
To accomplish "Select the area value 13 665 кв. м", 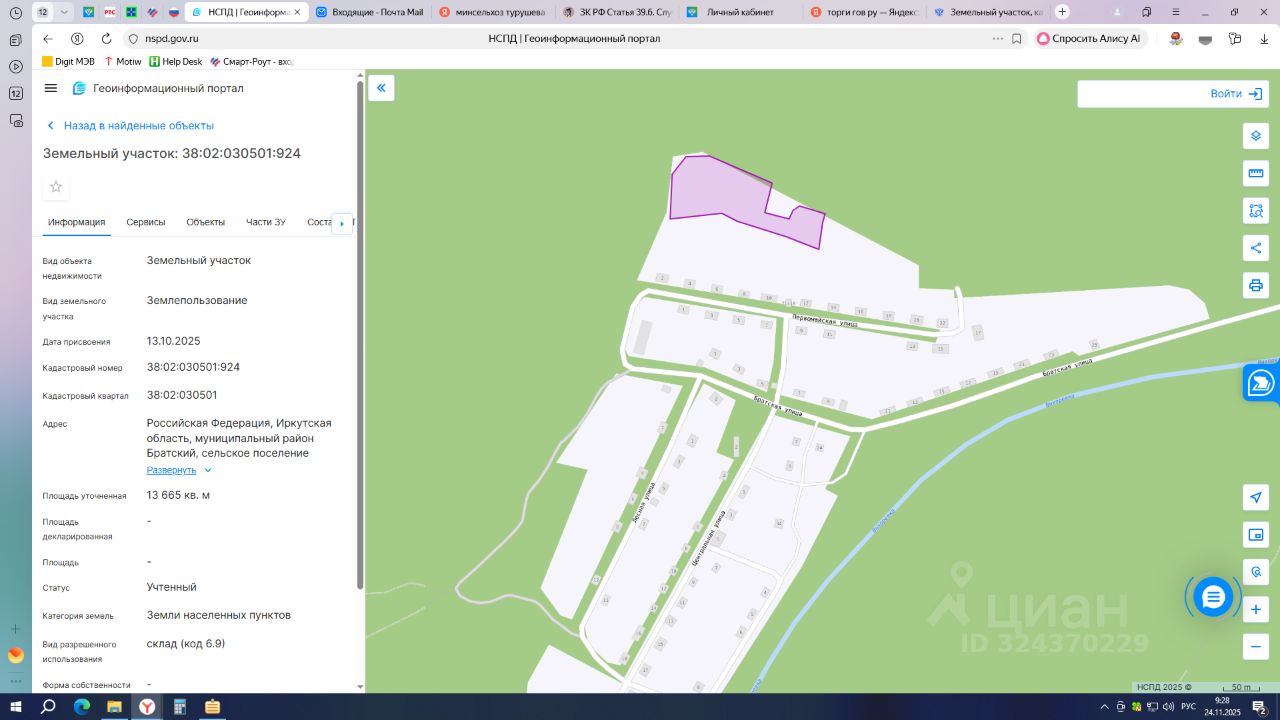I will pyautogui.click(x=178, y=495).
